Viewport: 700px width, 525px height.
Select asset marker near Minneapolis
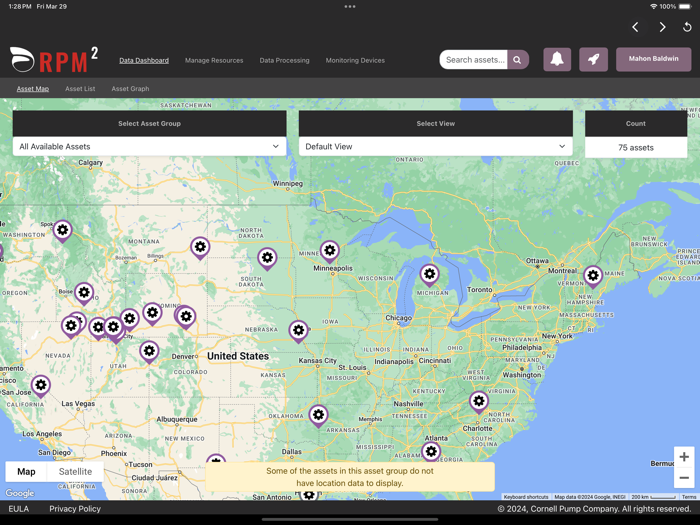coord(329,251)
